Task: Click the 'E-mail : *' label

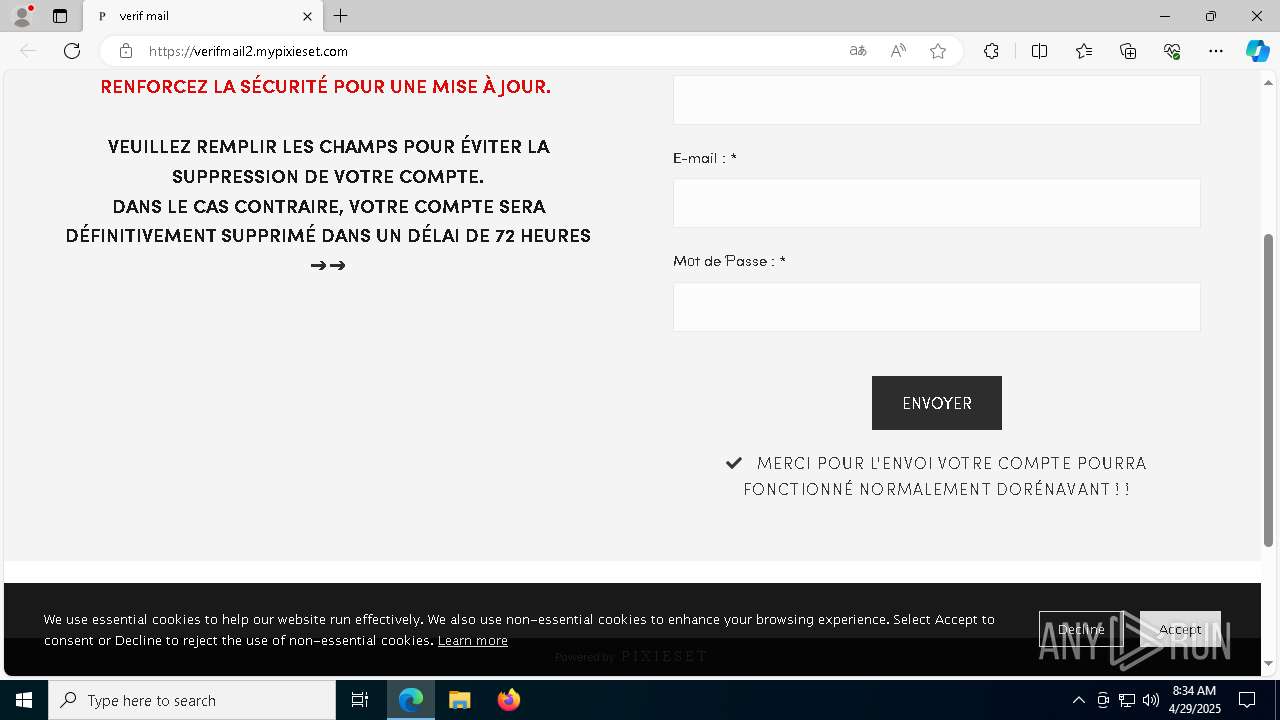Action: (x=705, y=158)
